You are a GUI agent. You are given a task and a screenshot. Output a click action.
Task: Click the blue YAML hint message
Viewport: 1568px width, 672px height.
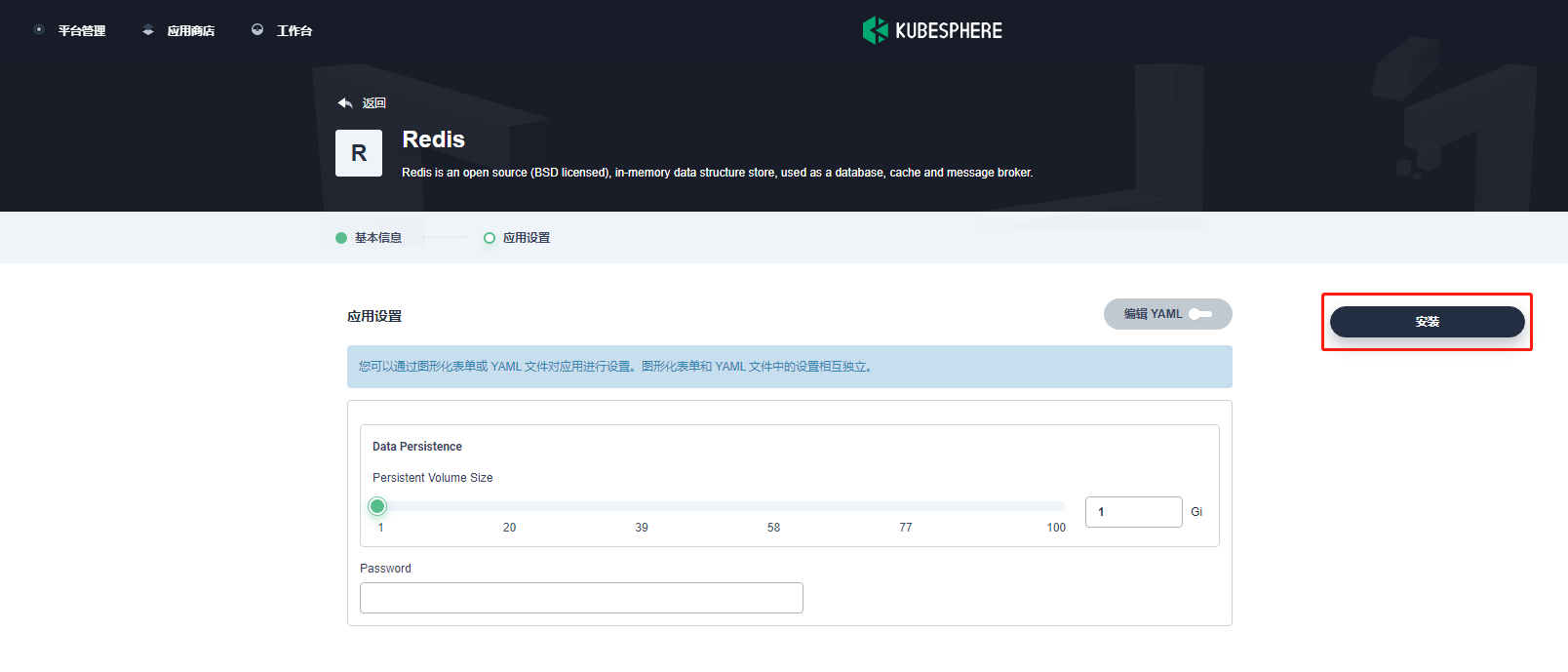pos(790,367)
